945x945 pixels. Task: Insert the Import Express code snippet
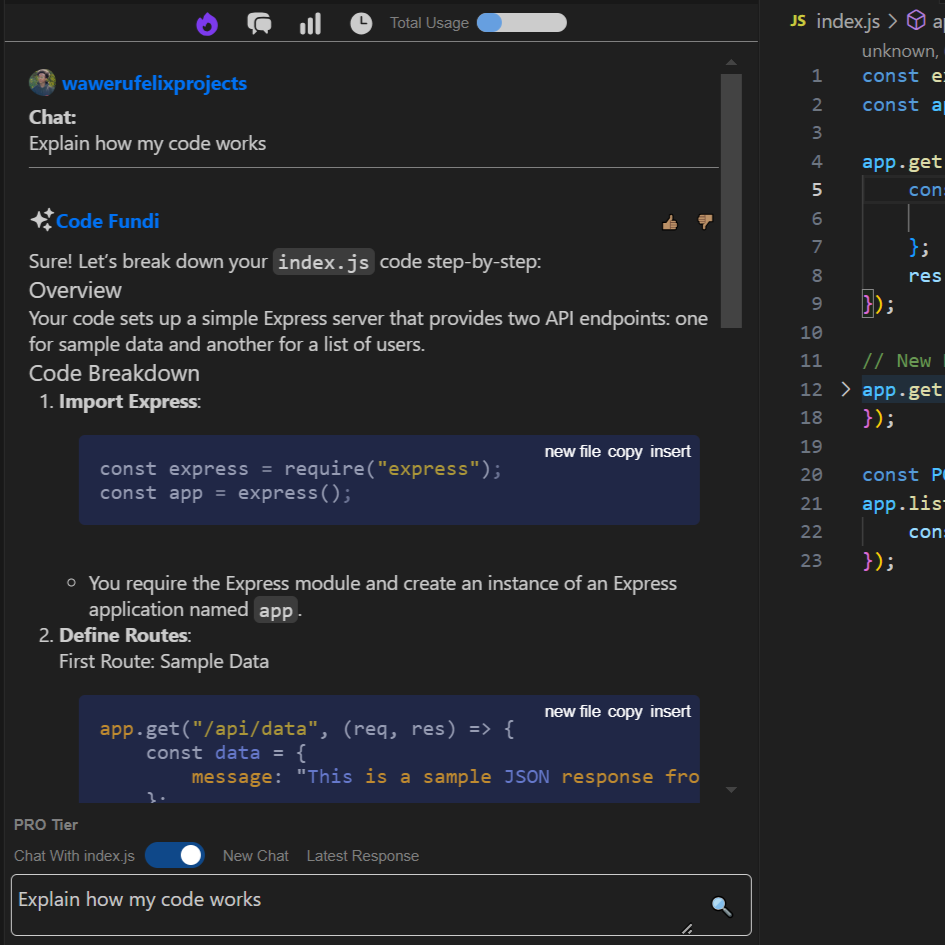click(670, 451)
